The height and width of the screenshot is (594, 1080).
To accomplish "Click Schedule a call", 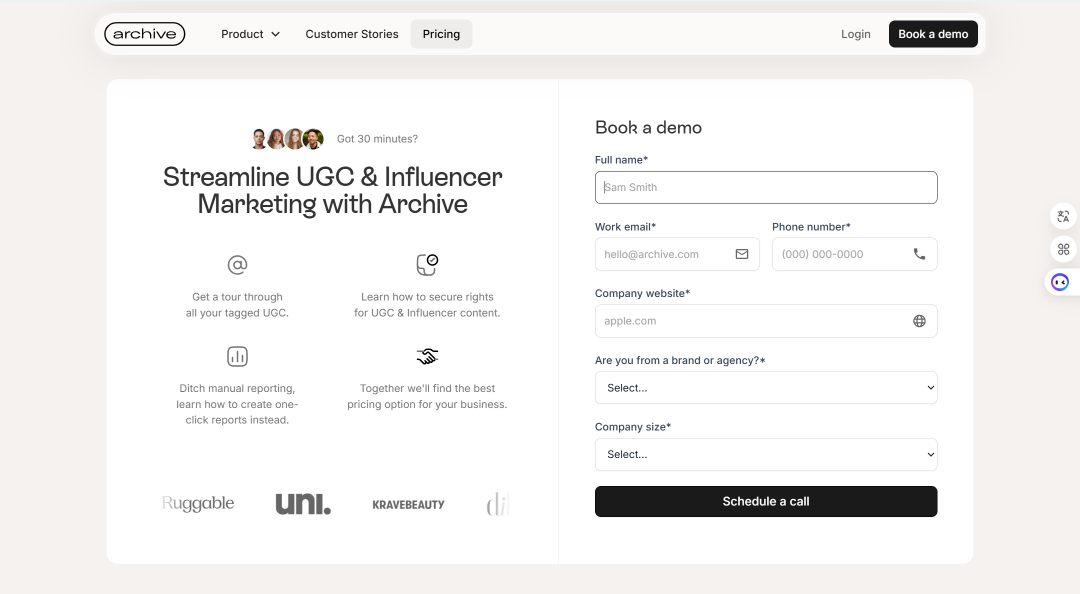I will click(766, 502).
